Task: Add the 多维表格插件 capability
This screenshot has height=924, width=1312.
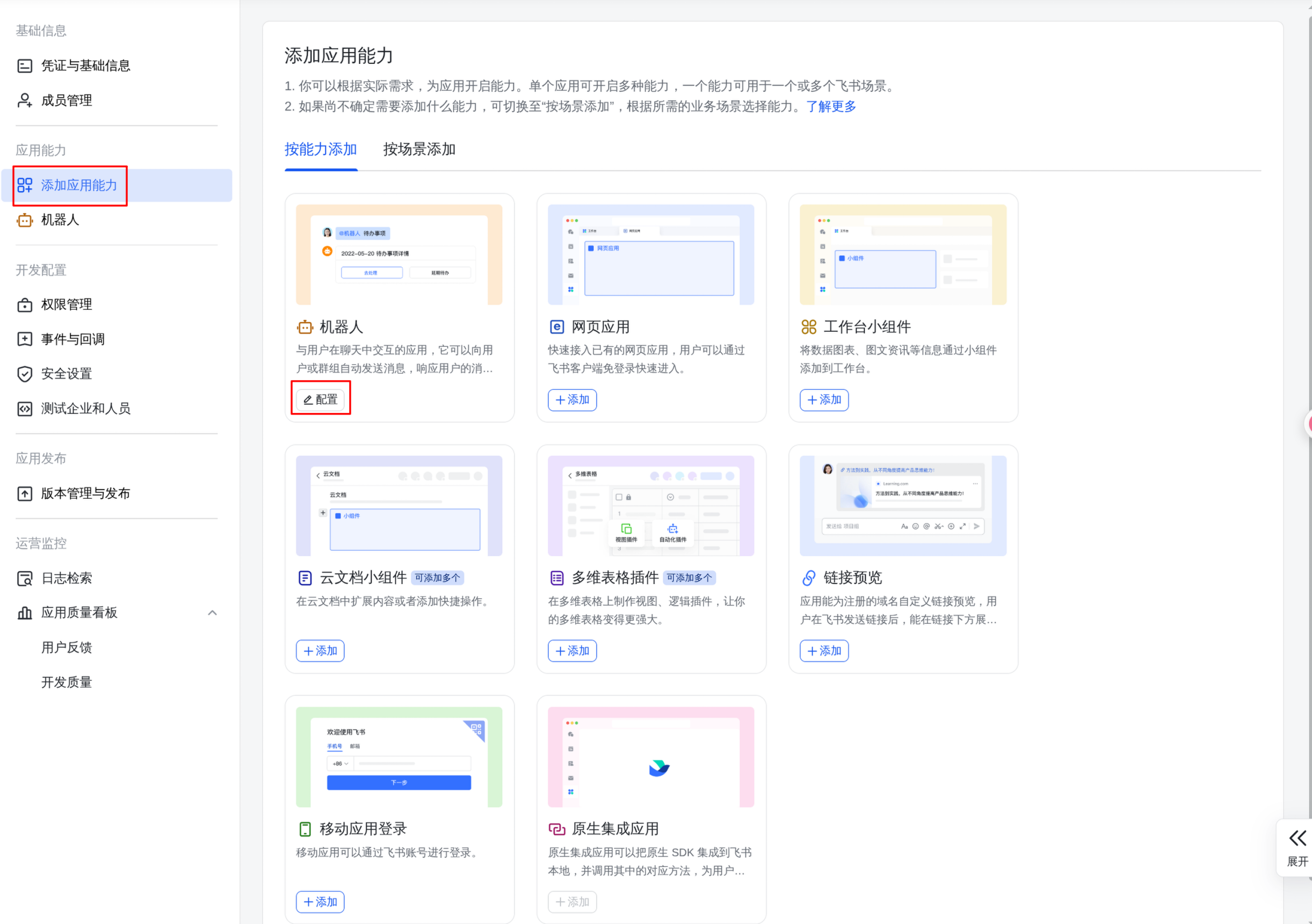Action: click(572, 651)
